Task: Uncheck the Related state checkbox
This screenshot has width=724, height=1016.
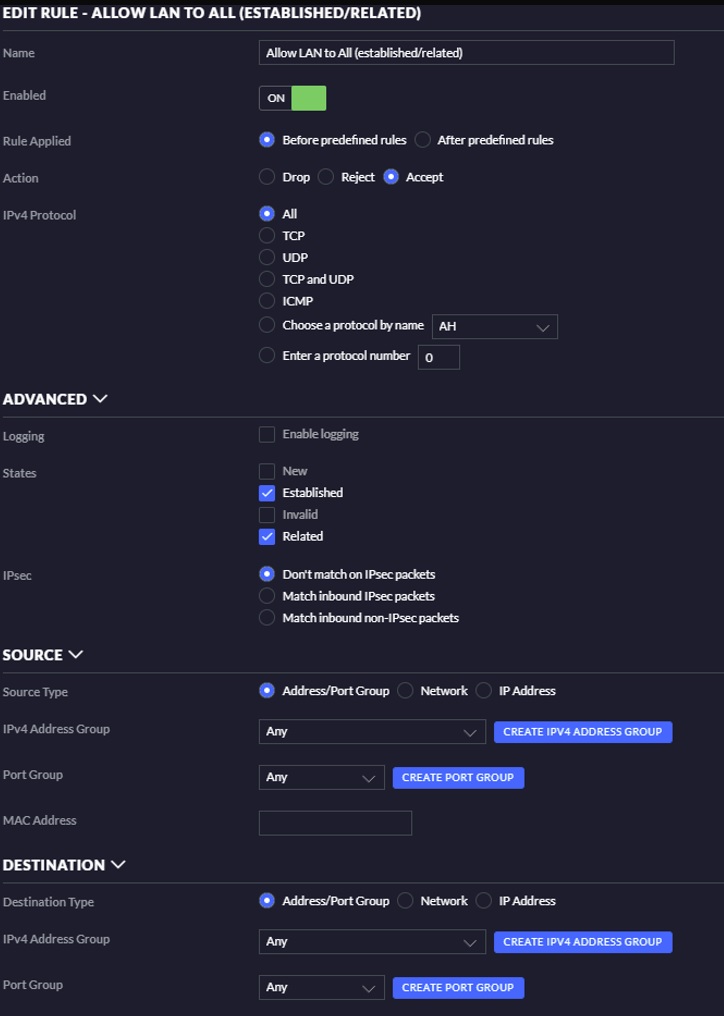Action: (x=267, y=537)
